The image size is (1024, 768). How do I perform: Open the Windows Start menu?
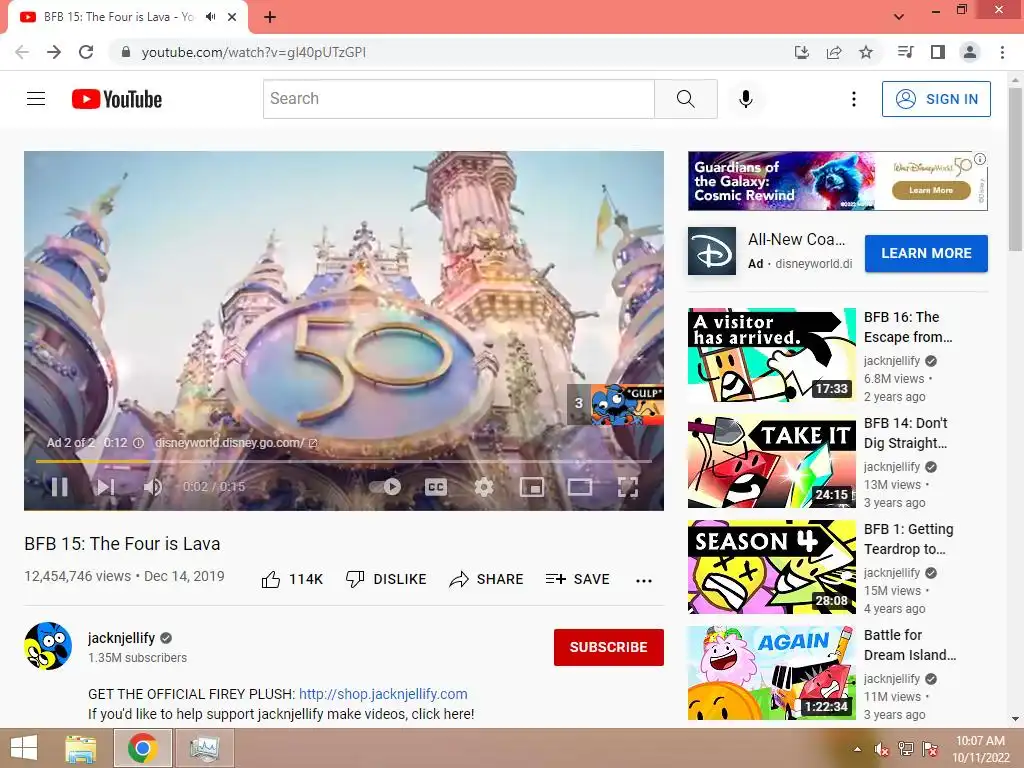24,748
